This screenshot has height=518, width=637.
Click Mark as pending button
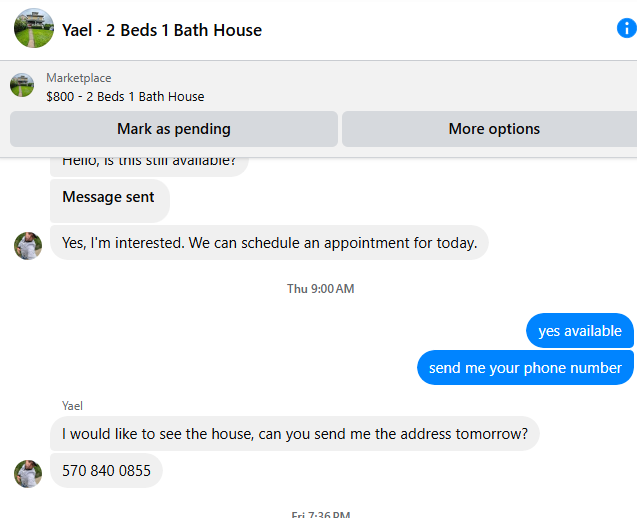[x=173, y=129]
